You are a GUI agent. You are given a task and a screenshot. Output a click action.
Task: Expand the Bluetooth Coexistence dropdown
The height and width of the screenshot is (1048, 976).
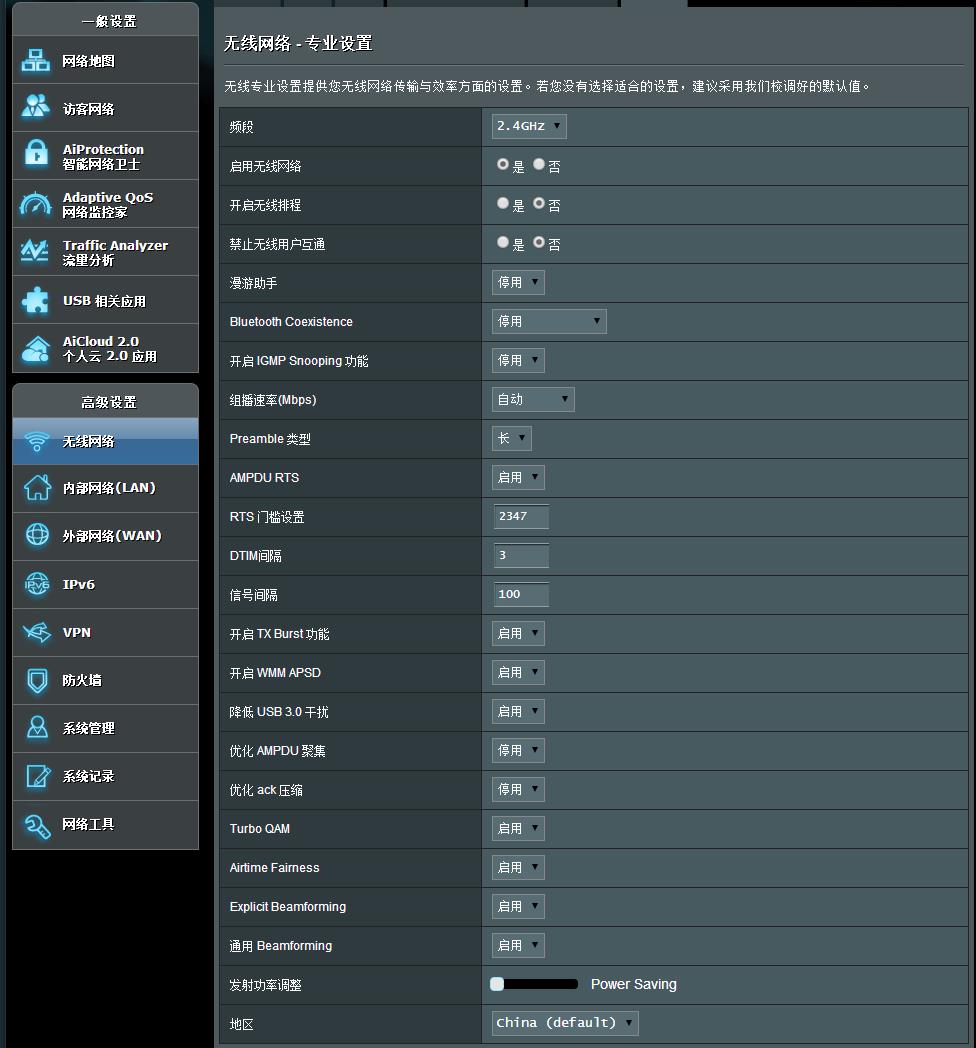(x=549, y=321)
